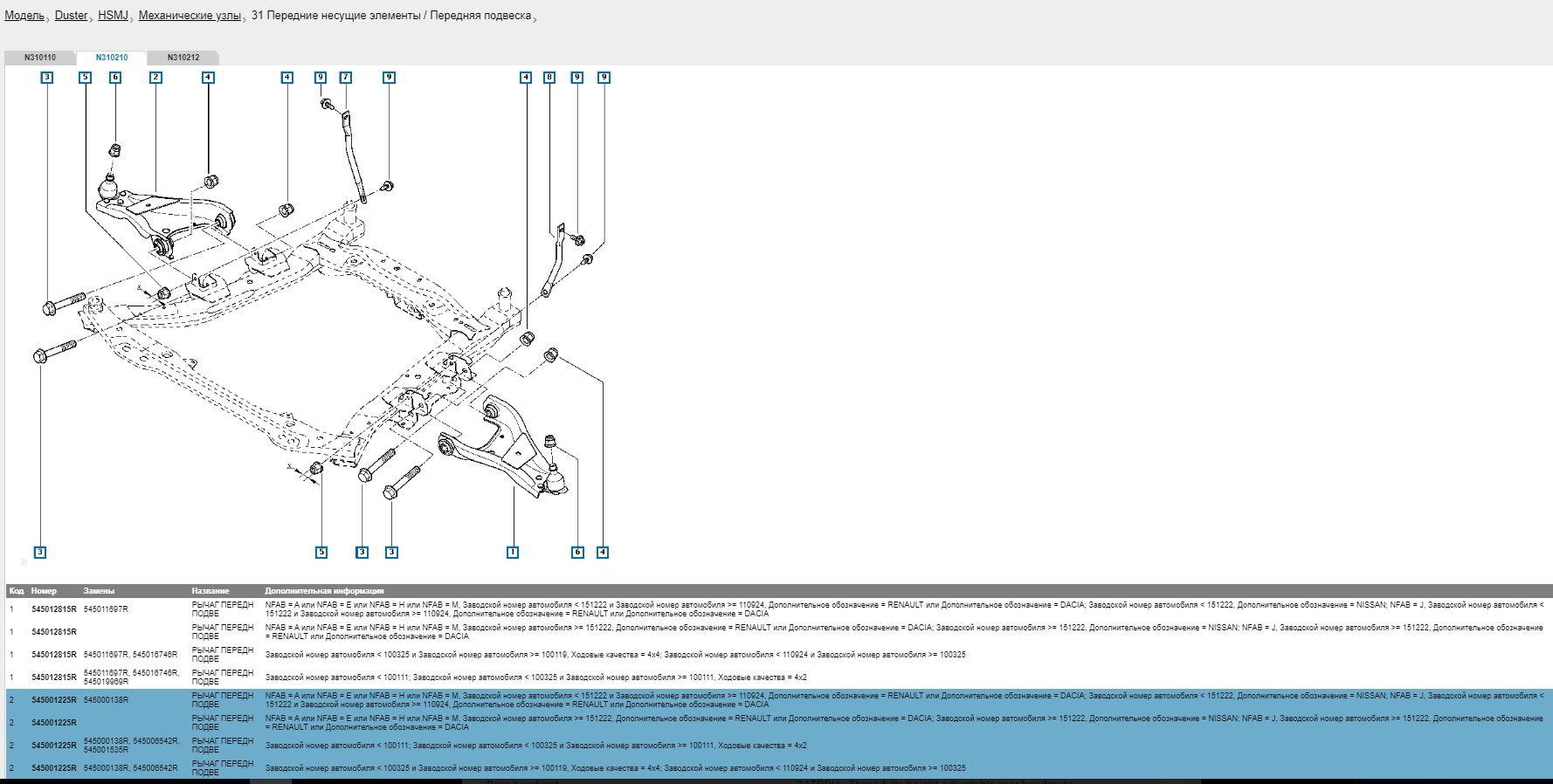Select callout number 1 below the diagram

pyautogui.click(x=513, y=552)
